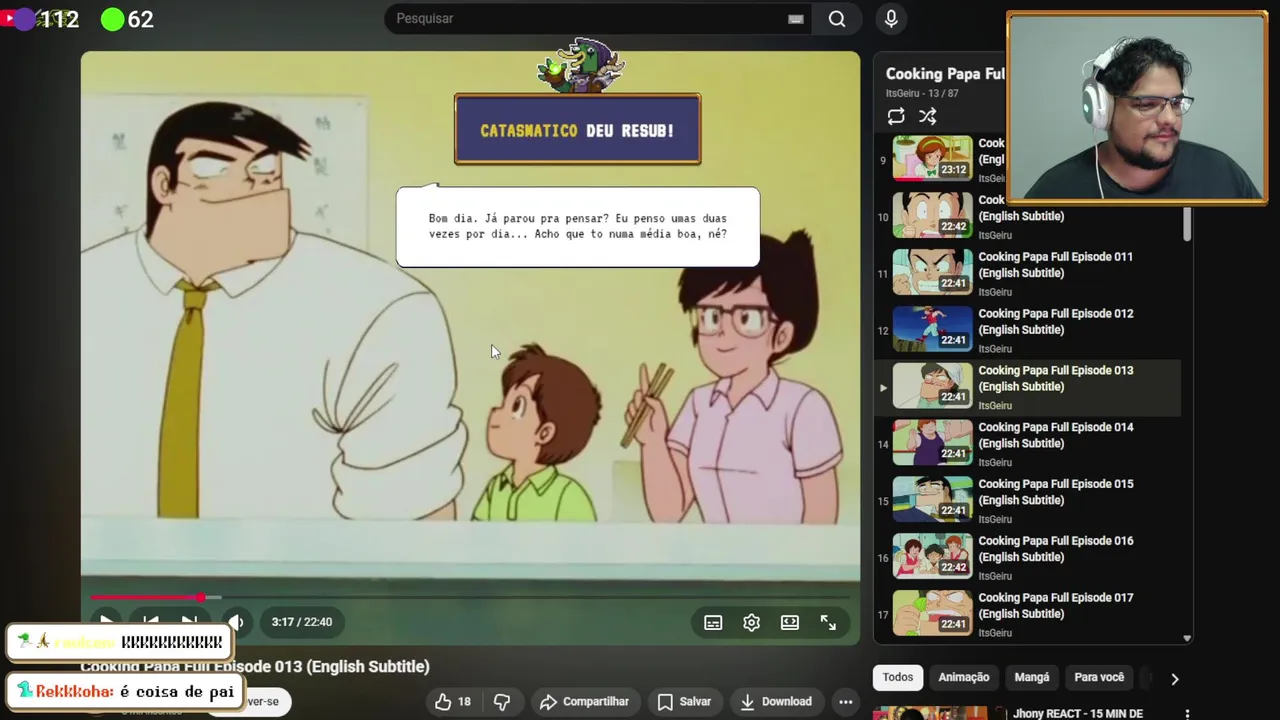Viewport: 1280px width, 720px height.
Task: Open Episode 011 thumbnail
Action: (932, 272)
